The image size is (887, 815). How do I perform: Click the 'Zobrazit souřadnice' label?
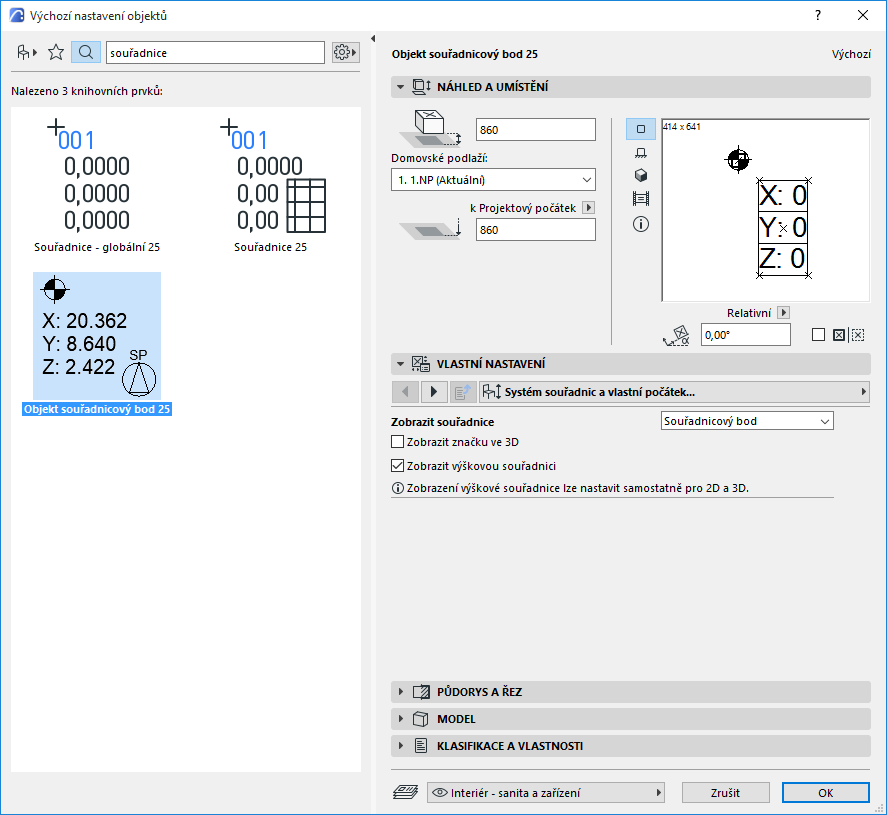tap(442, 422)
